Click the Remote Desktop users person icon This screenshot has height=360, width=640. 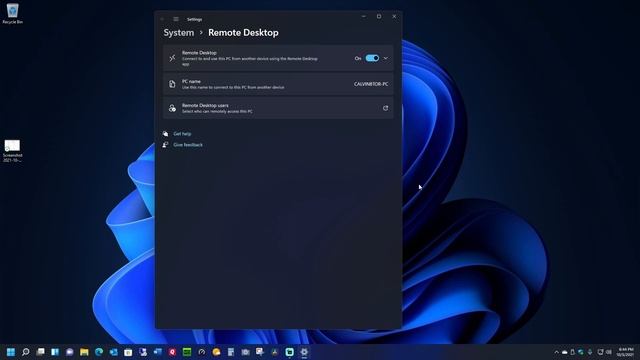pos(172,108)
